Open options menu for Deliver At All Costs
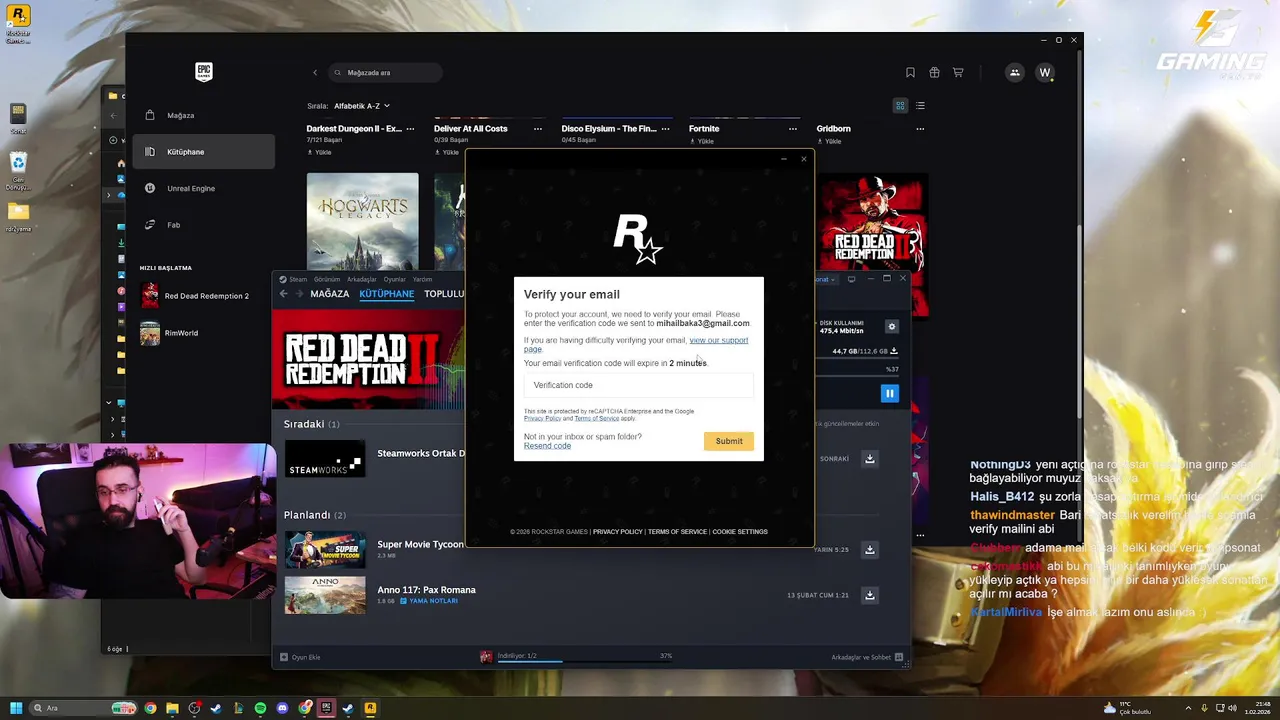 click(538, 129)
